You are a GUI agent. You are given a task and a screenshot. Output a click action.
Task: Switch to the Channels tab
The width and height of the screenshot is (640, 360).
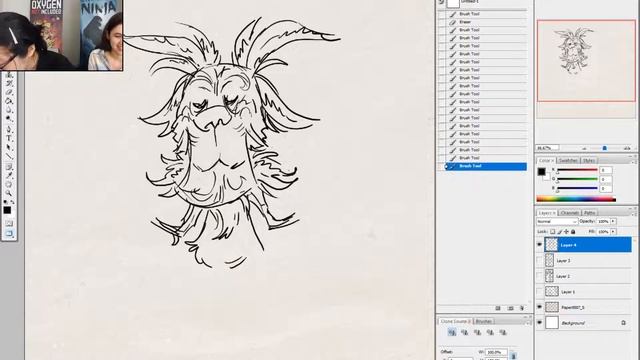(569, 213)
